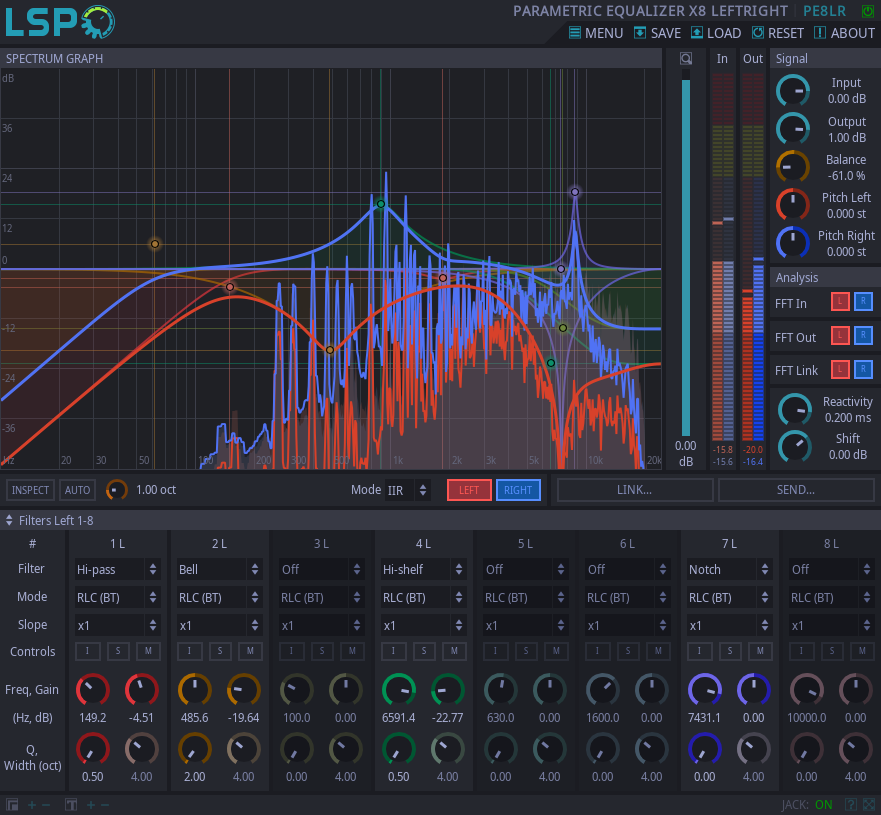Open filter 2 L type dropdown showing Bell

point(220,570)
